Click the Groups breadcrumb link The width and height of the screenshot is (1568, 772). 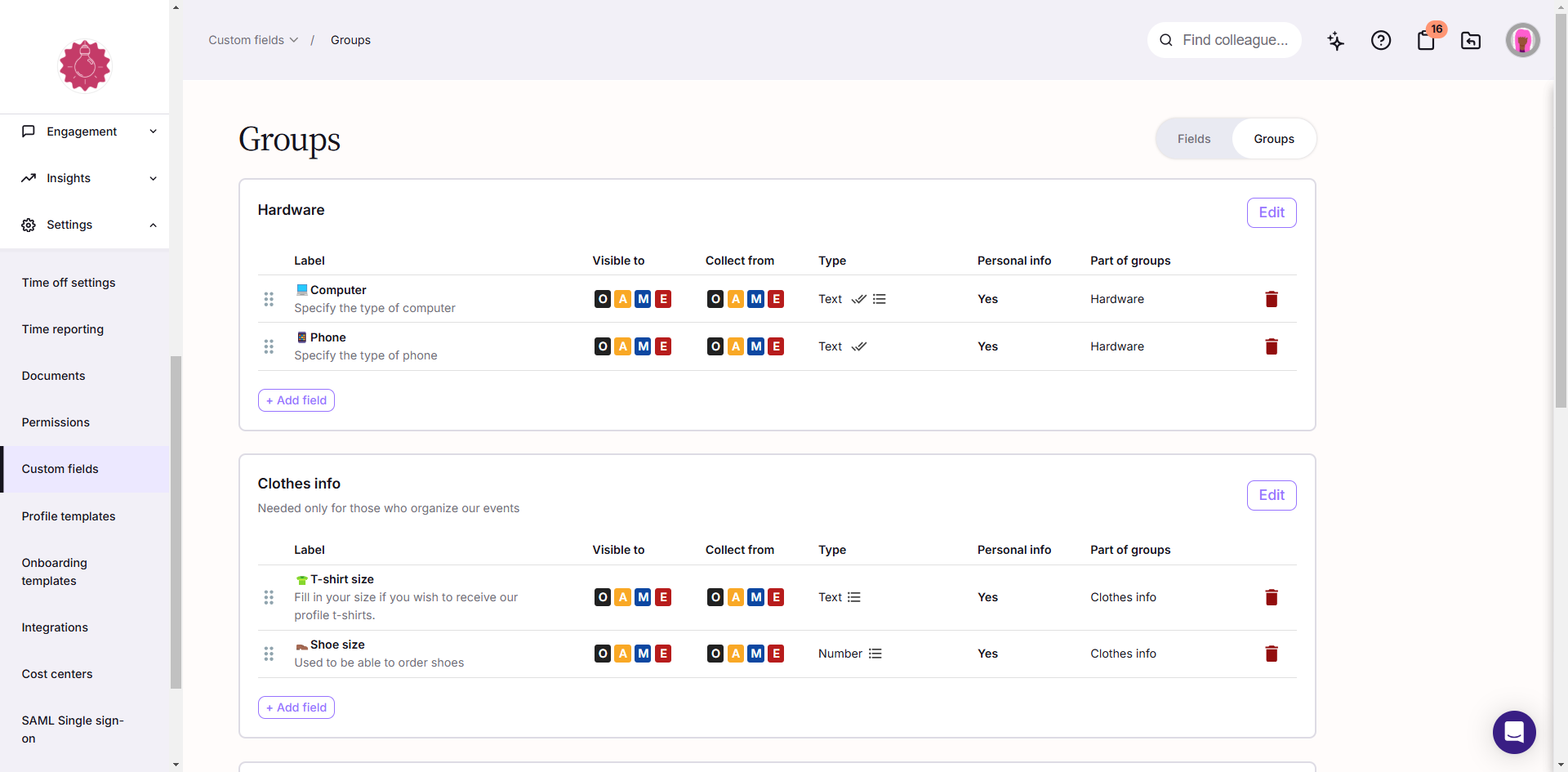(350, 40)
